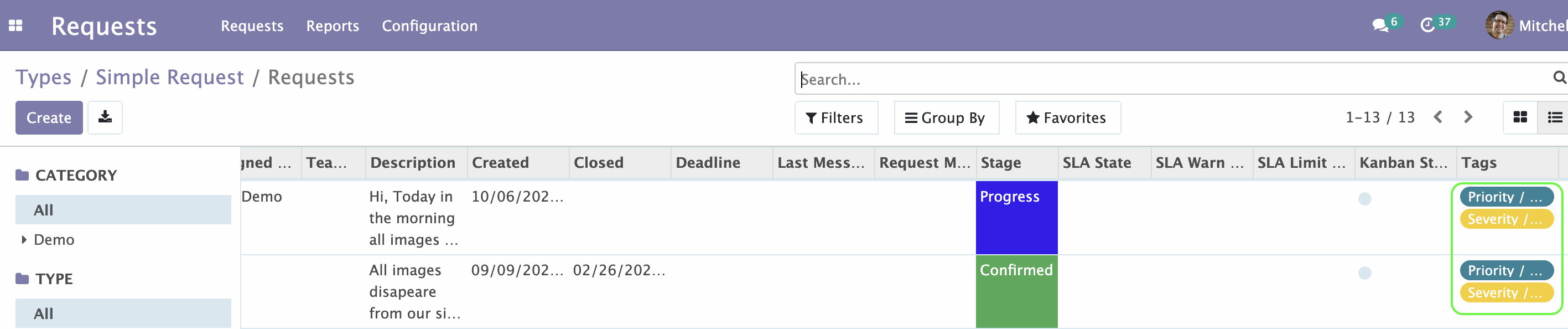This screenshot has height=329, width=1568.
Task: Open the Favorites dropdown
Action: (x=1068, y=117)
